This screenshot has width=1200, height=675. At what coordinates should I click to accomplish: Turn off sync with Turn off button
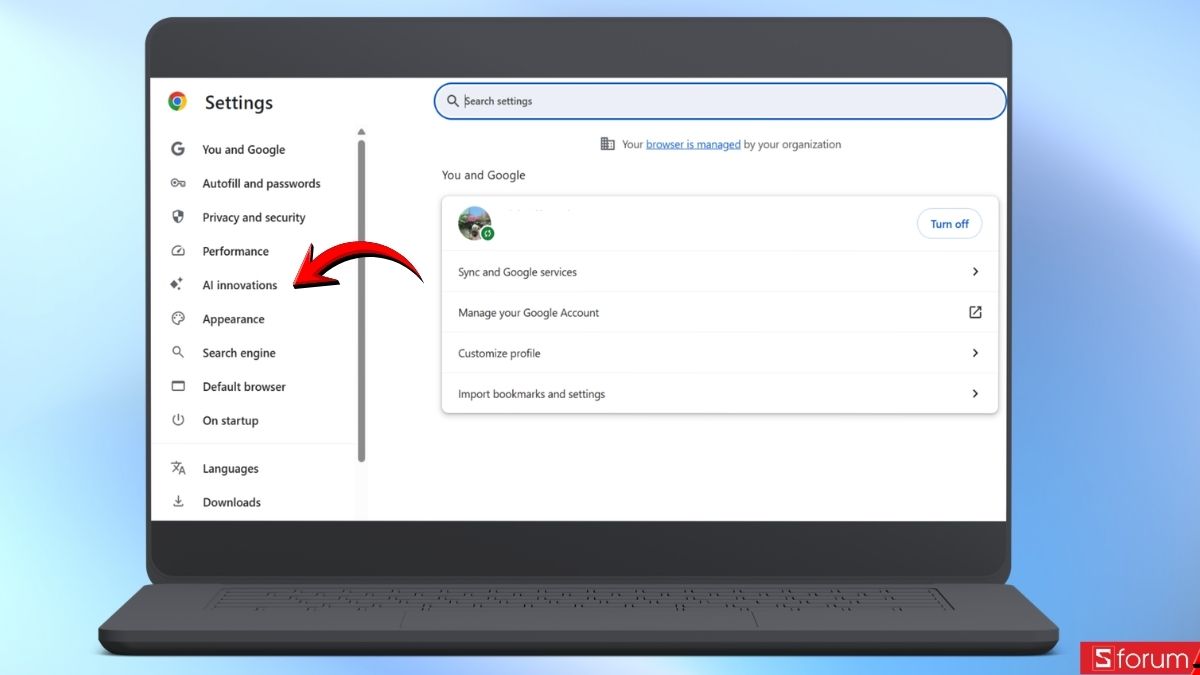coord(949,224)
